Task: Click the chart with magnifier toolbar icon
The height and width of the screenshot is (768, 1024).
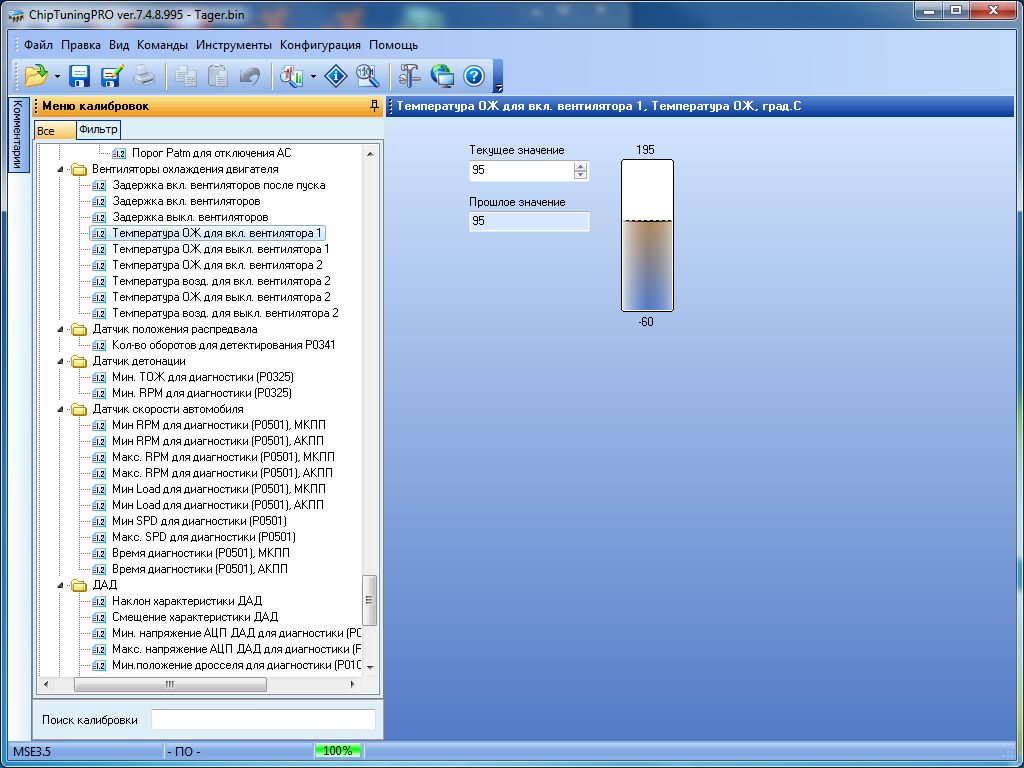Action: click(x=292, y=75)
